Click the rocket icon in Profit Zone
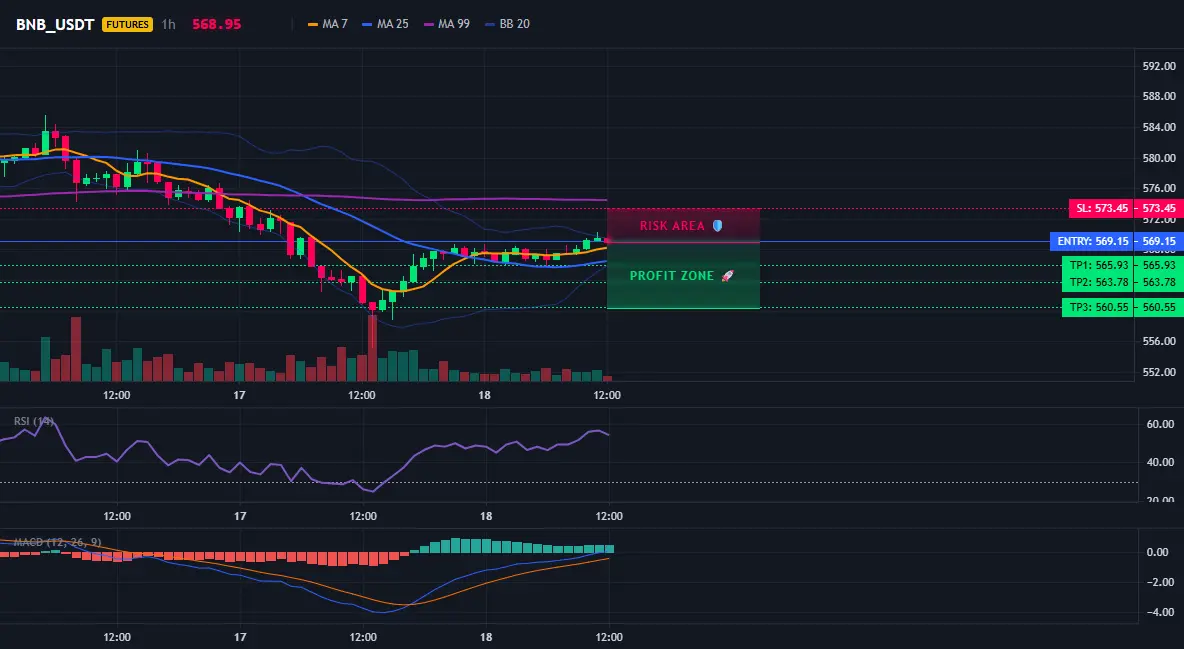The height and width of the screenshot is (649, 1184). coord(727,276)
